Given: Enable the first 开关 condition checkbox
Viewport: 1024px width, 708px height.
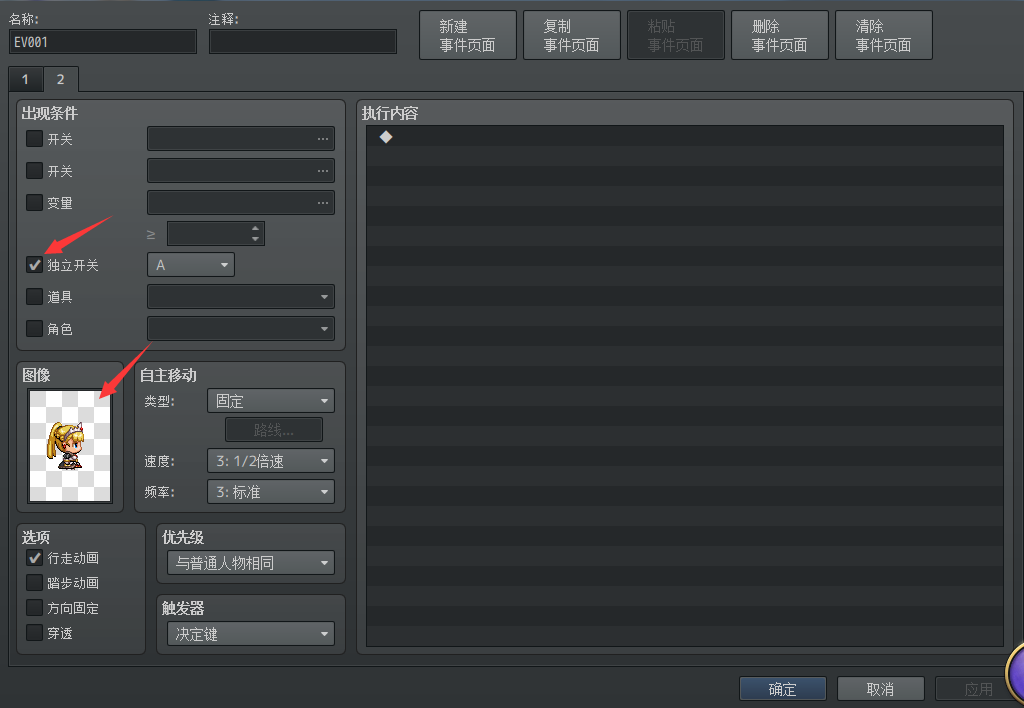Looking at the screenshot, I should (34, 138).
